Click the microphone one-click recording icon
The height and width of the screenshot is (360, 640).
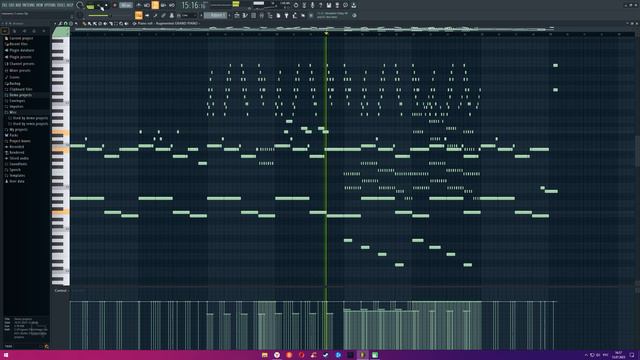pos(312,5)
